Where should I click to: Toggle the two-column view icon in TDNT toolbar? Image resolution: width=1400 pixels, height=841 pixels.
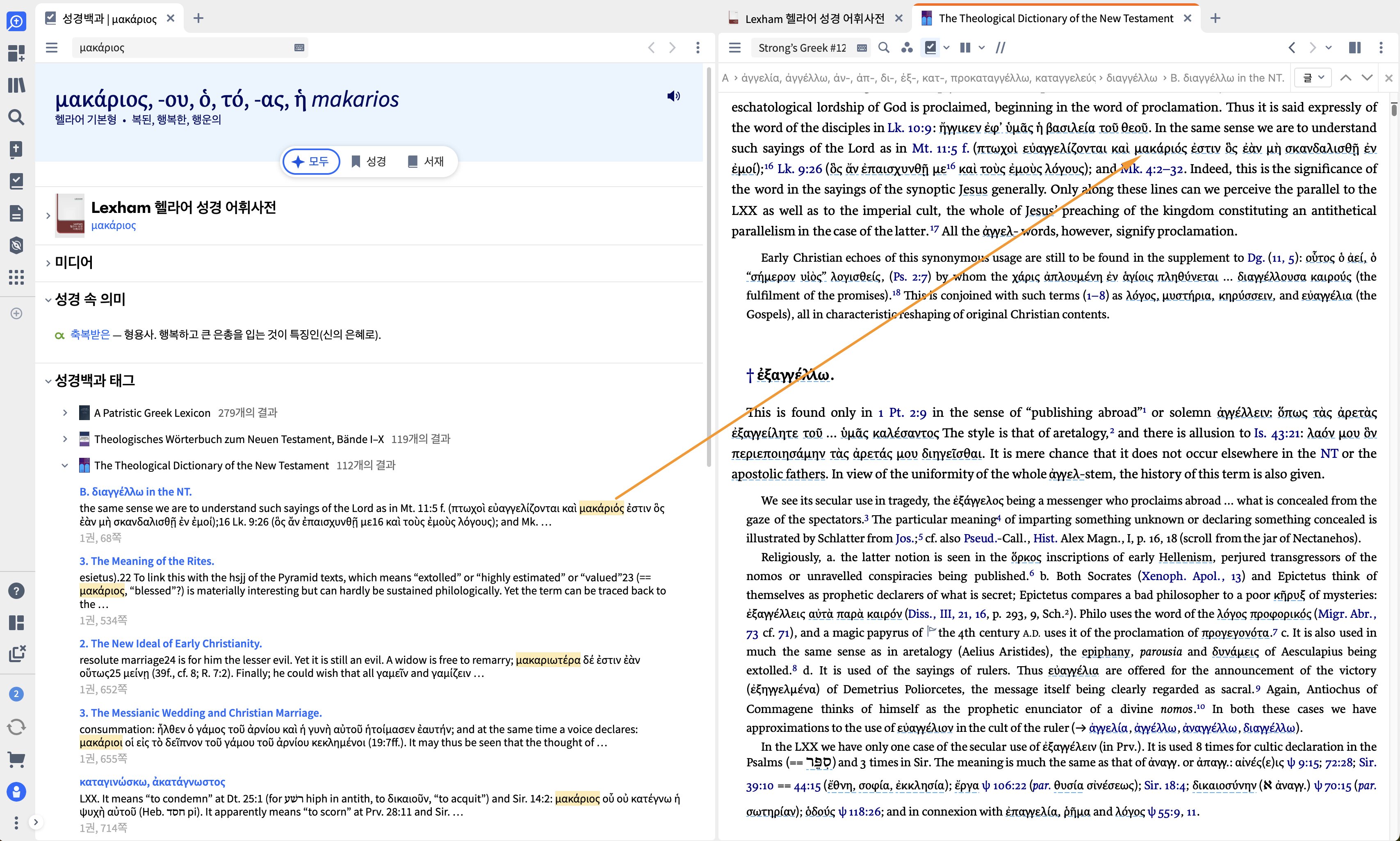click(965, 48)
